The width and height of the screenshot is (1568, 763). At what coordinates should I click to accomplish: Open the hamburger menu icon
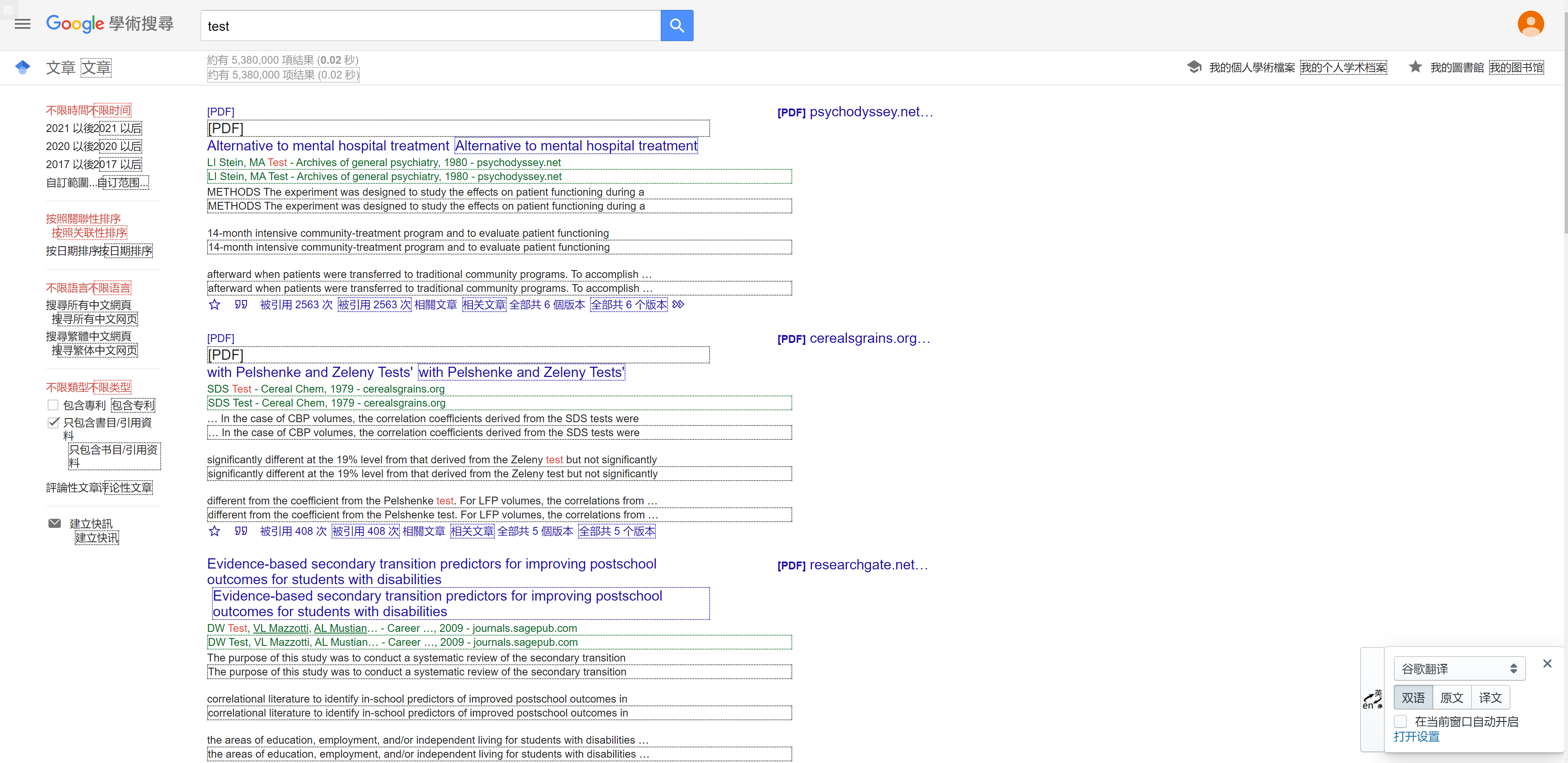click(23, 24)
